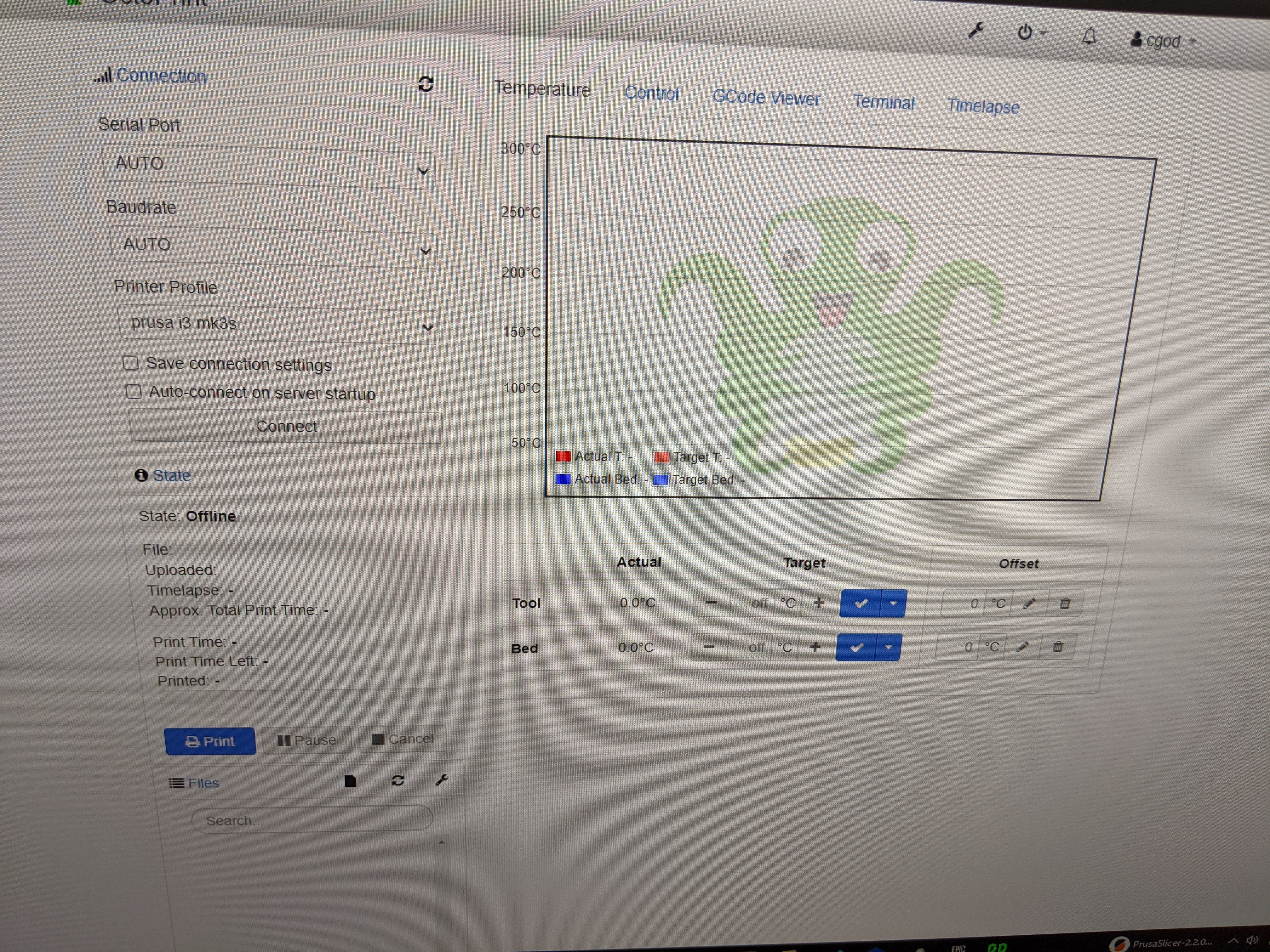1270x952 pixels.
Task: Collapse the Files panel header
Action: point(194,783)
